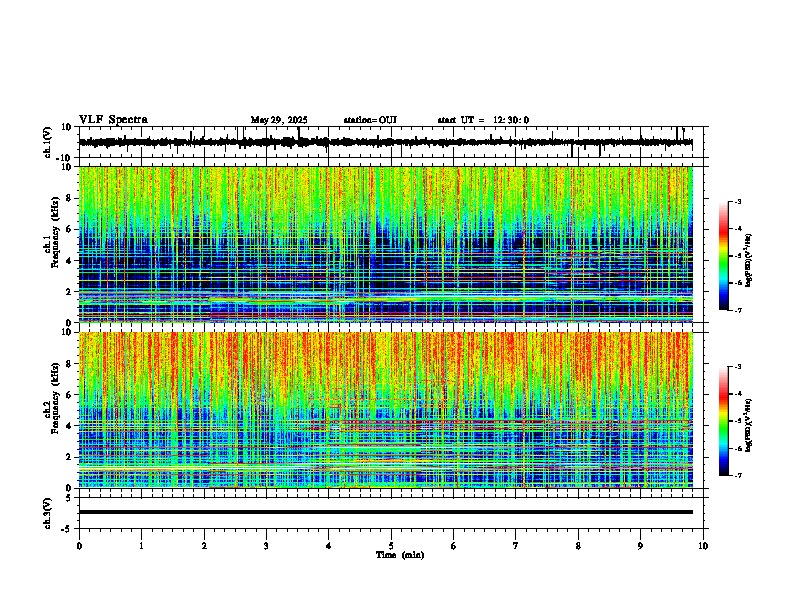Click the "-7" value on ch.1 color bar

pyautogui.click(x=737, y=310)
